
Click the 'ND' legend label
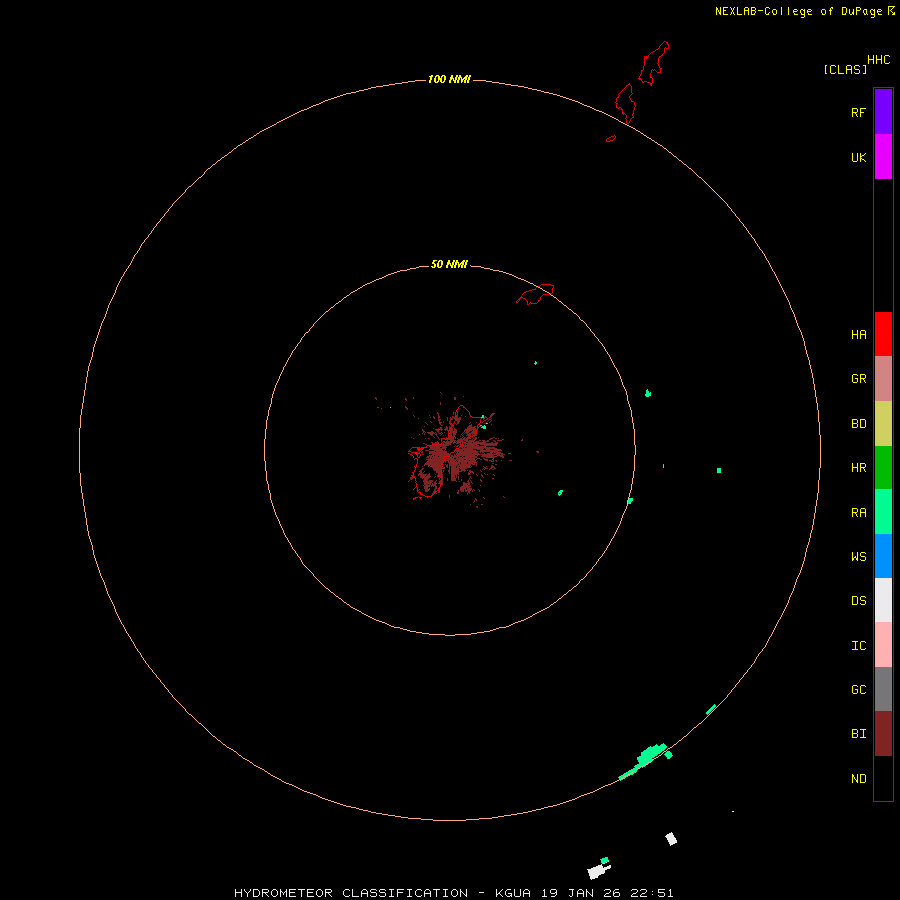point(858,779)
